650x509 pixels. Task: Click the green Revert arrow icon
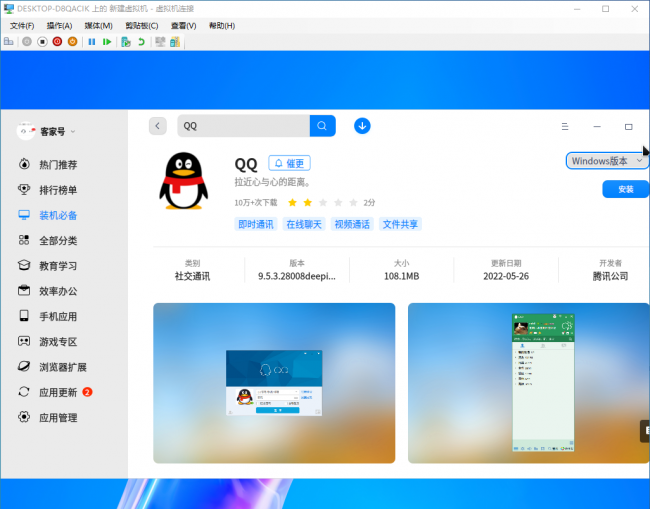click(141, 41)
